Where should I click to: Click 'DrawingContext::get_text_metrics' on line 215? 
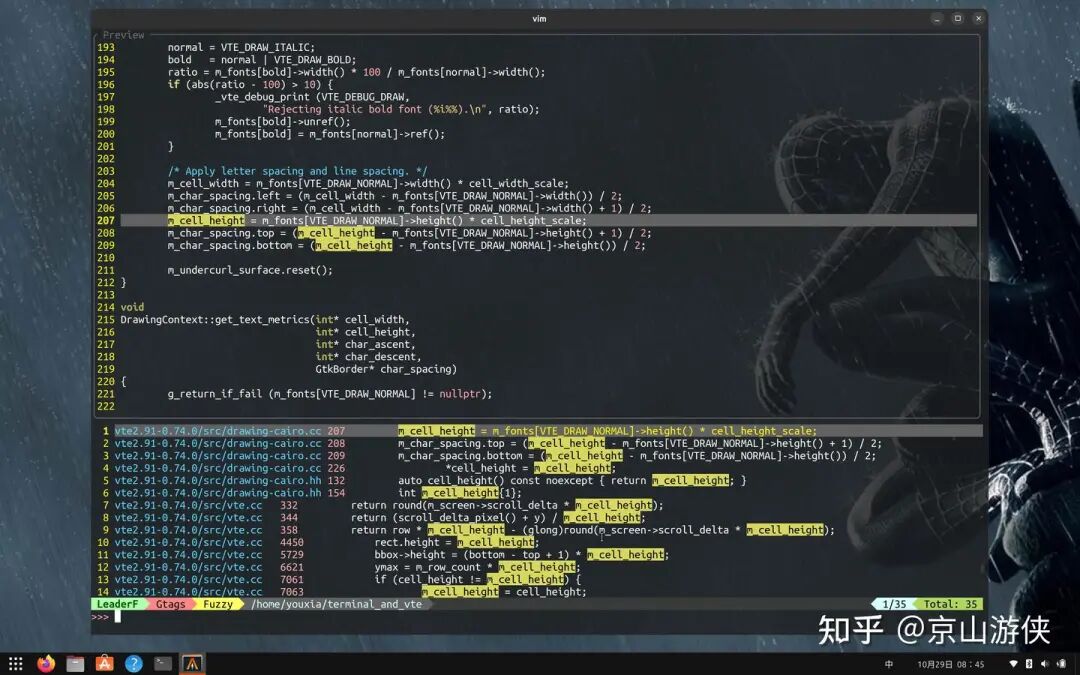(x=215, y=320)
